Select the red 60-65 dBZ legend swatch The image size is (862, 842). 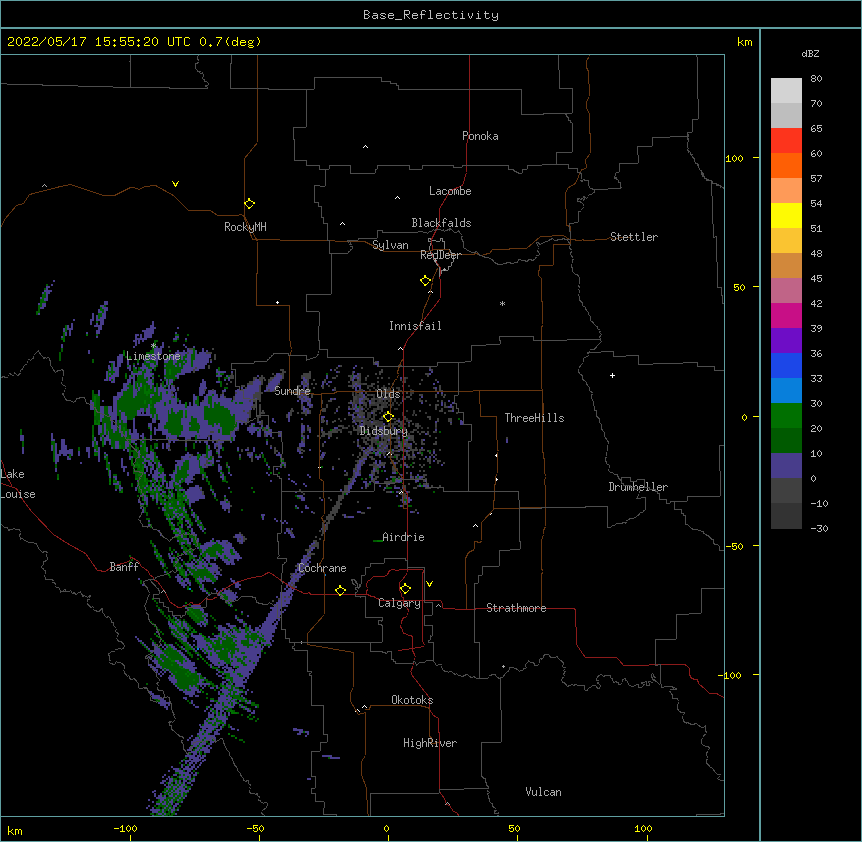tap(786, 140)
